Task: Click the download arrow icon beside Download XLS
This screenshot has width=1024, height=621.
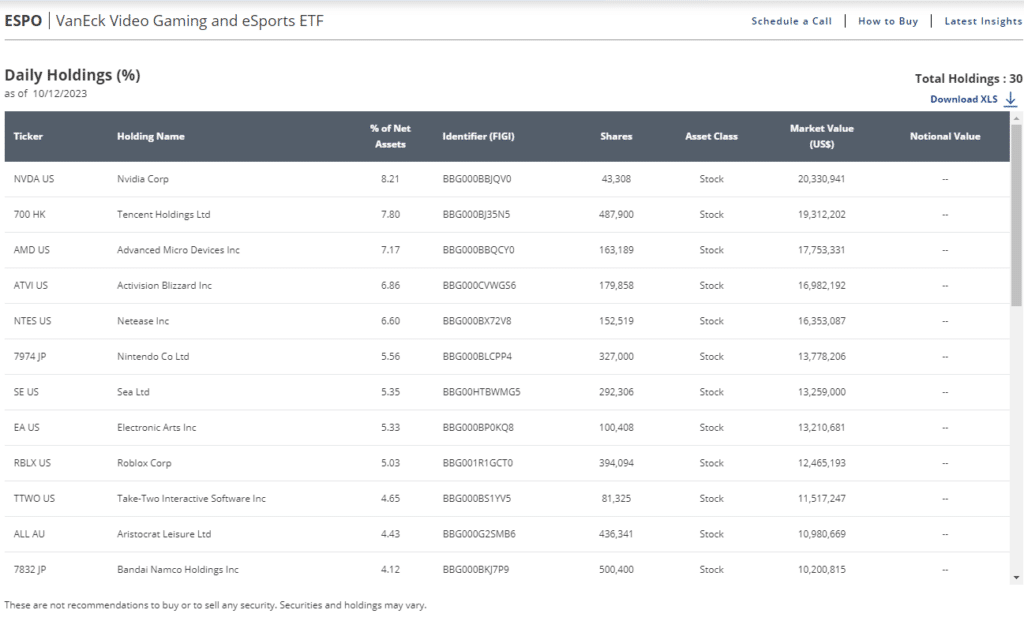Action: click(x=1010, y=99)
